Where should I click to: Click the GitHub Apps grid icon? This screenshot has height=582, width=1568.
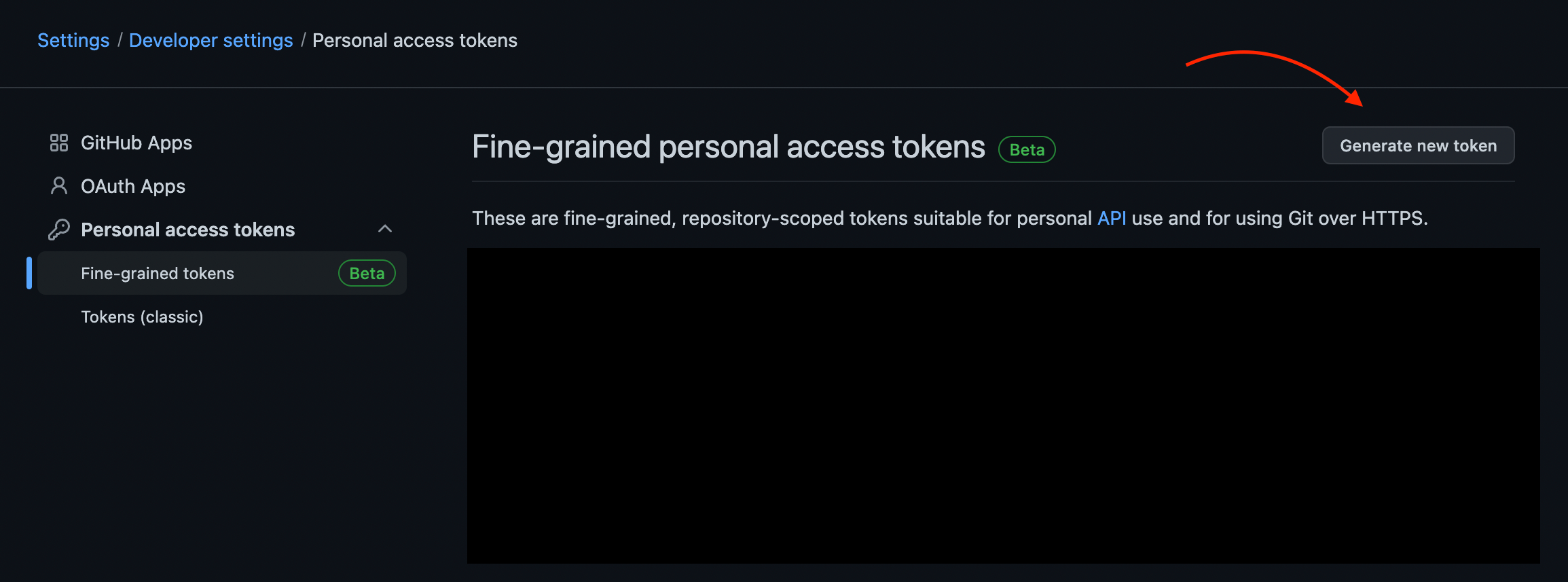point(59,143)
